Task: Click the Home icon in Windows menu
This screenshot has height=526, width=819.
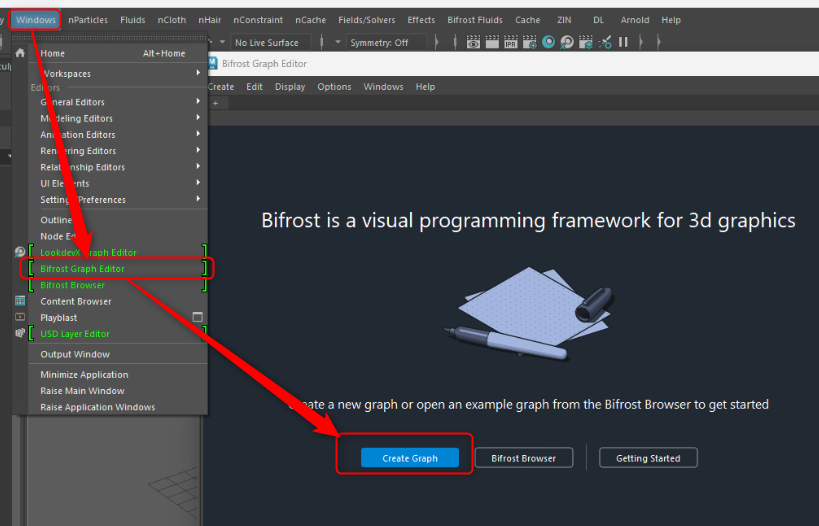Action: 20,53
